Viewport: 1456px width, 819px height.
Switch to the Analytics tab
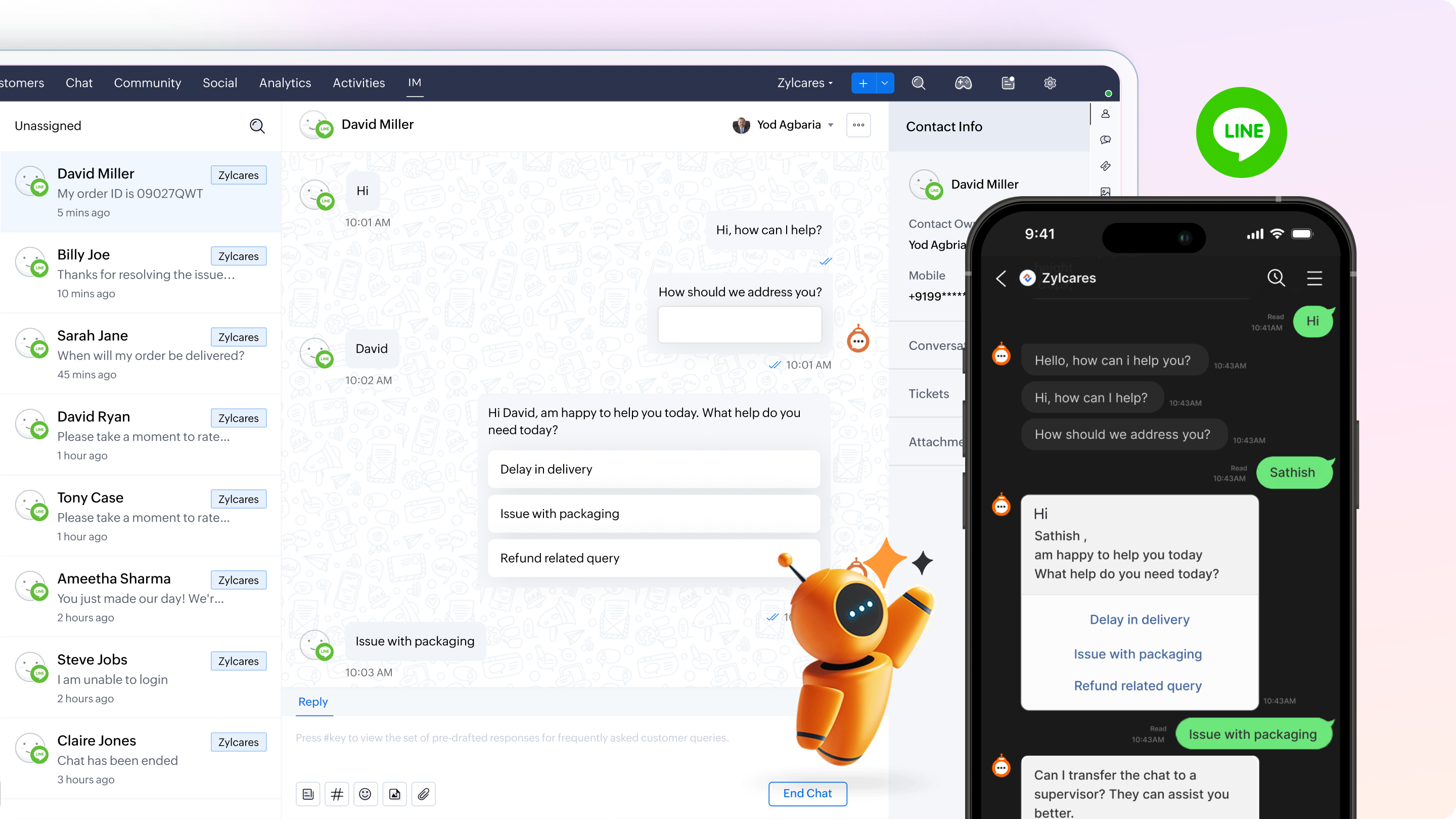285,83
